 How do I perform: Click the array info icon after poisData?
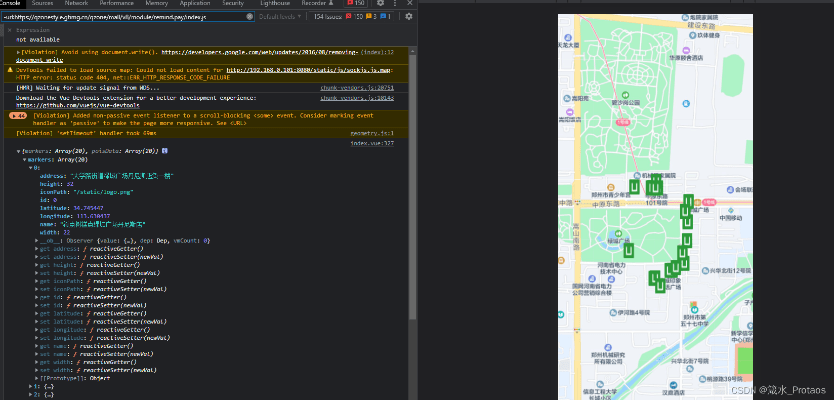(x=166, y=150)
